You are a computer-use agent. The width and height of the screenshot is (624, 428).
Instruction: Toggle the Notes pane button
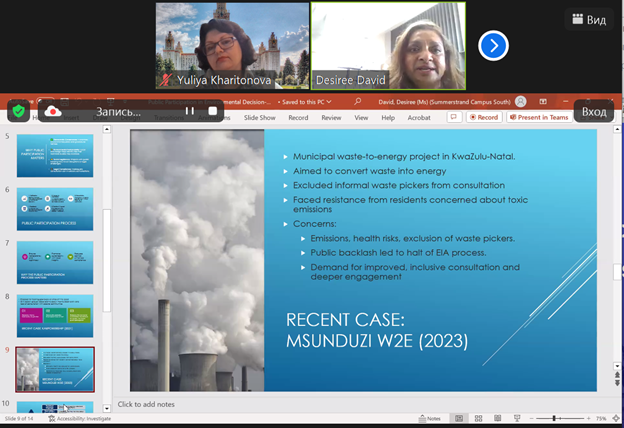[x=430, y=418]
